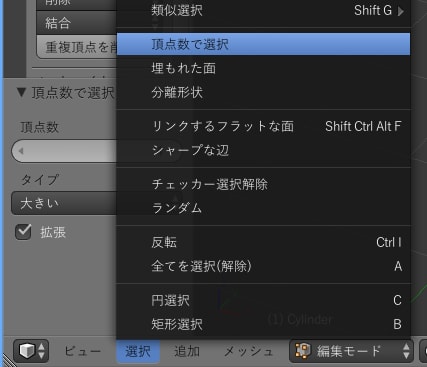Open the ビュー menu in the header
The image size is (427, 367).
(x=82, y=351)
